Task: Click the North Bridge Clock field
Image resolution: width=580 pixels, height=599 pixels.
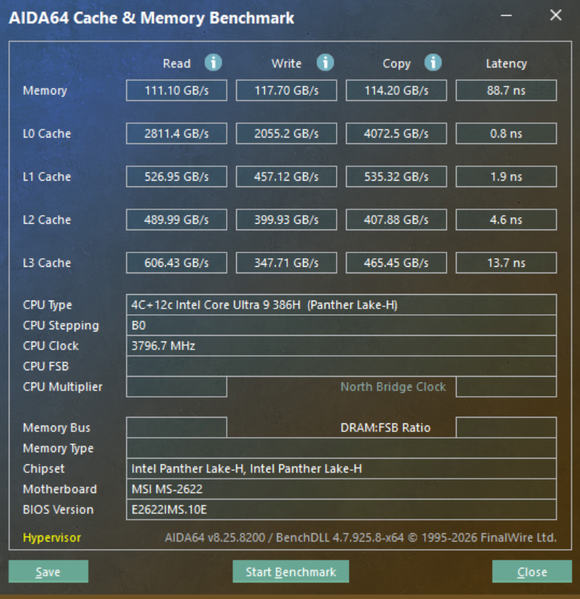Action: click(506, 387)
